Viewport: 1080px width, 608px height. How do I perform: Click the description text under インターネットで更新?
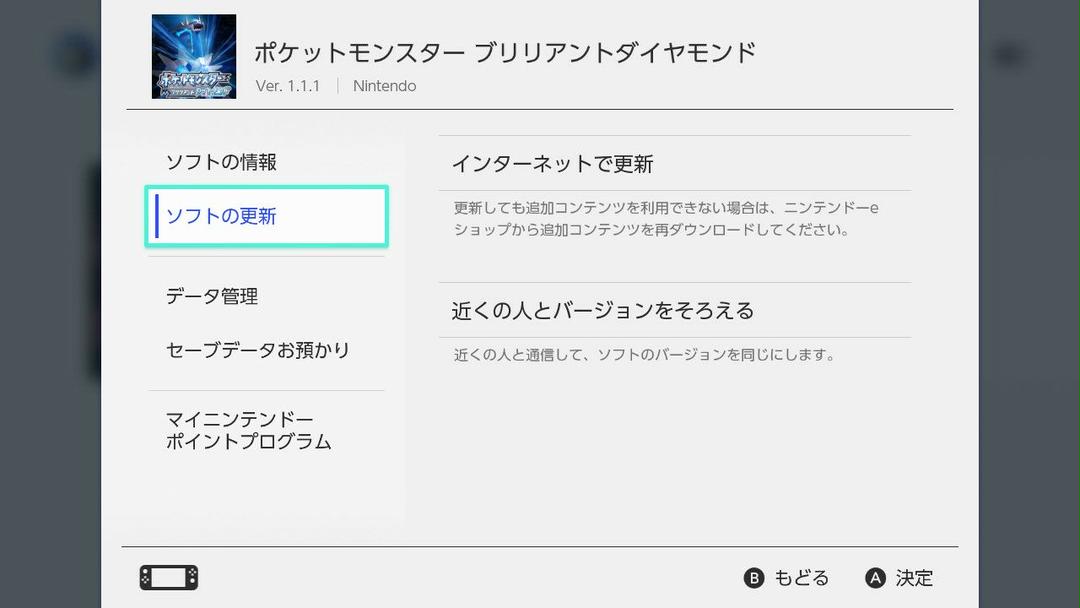tap(666, 218)
